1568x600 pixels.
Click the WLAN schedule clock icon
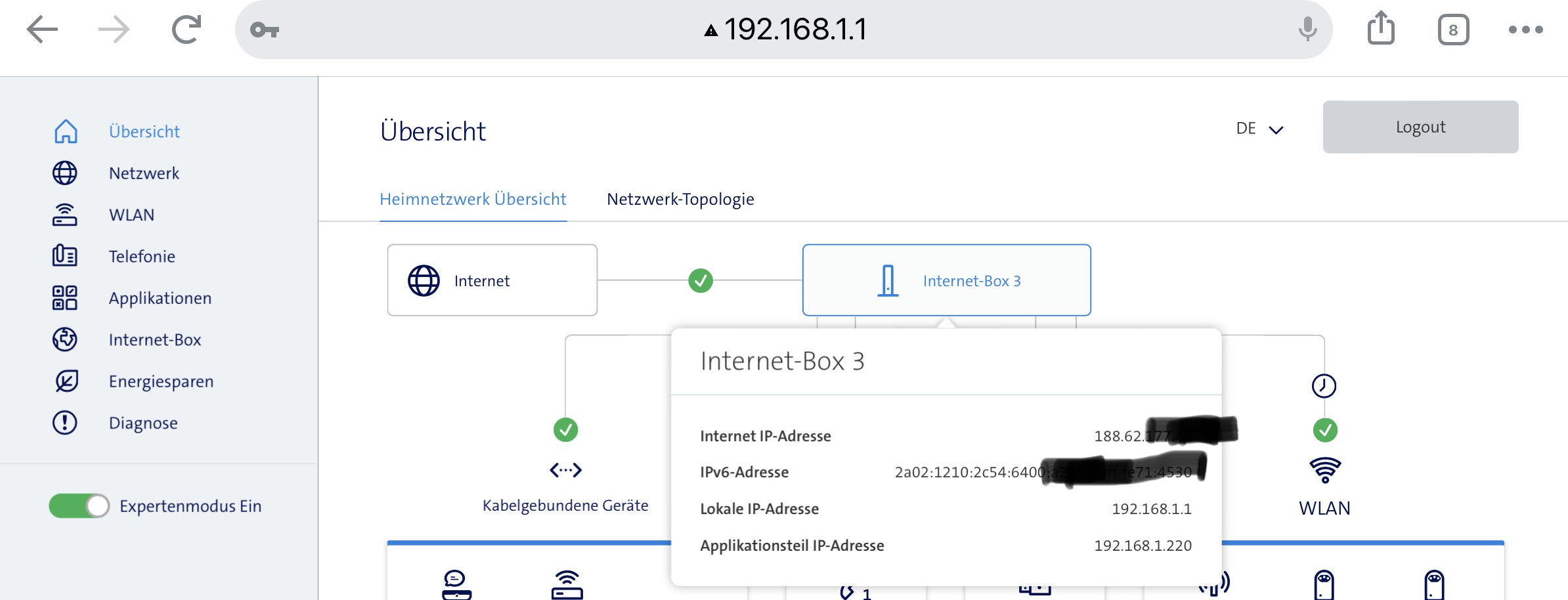tap(1324, 386)
